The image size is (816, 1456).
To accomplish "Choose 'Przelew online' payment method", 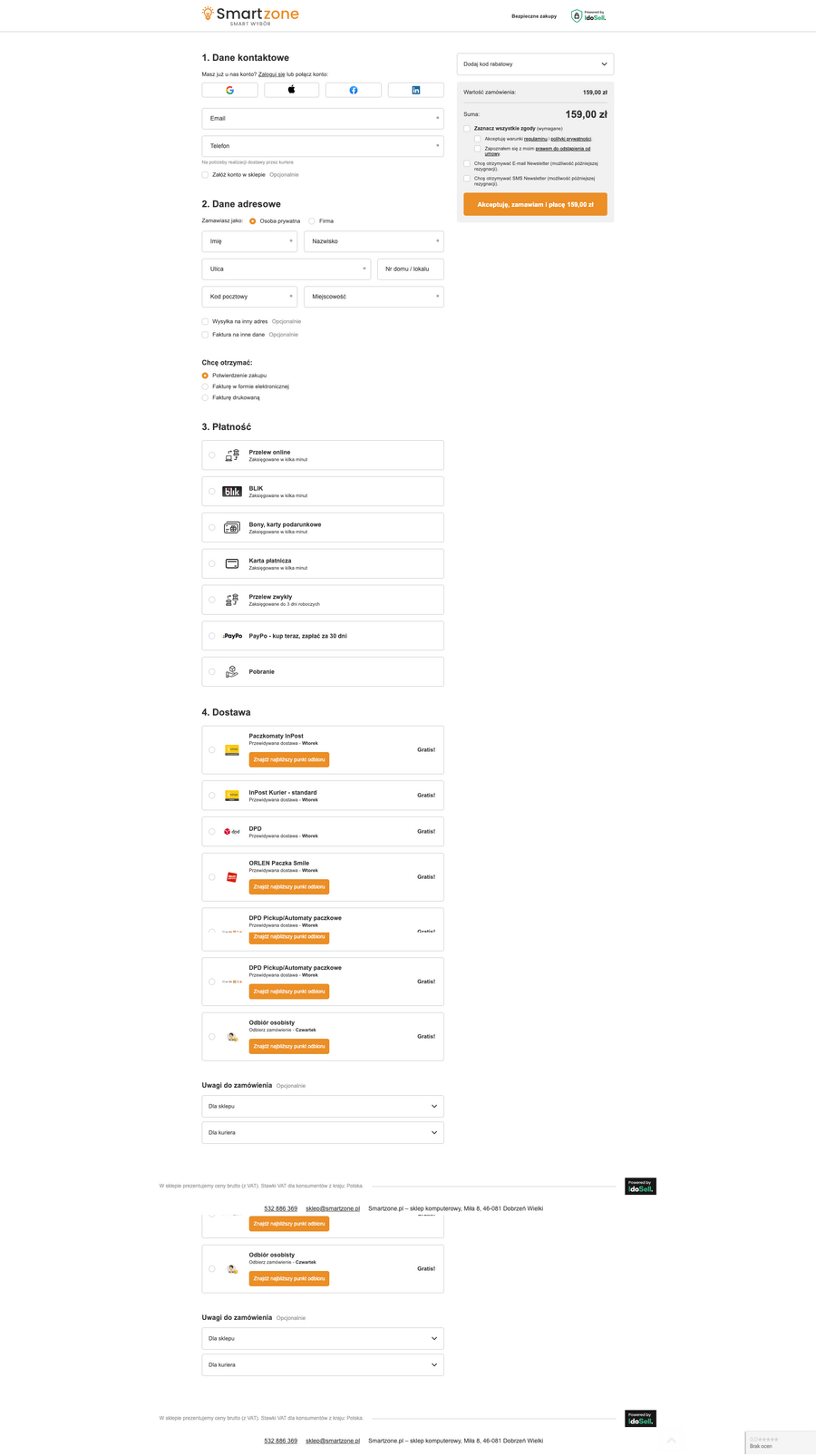I will coord(212,455).
